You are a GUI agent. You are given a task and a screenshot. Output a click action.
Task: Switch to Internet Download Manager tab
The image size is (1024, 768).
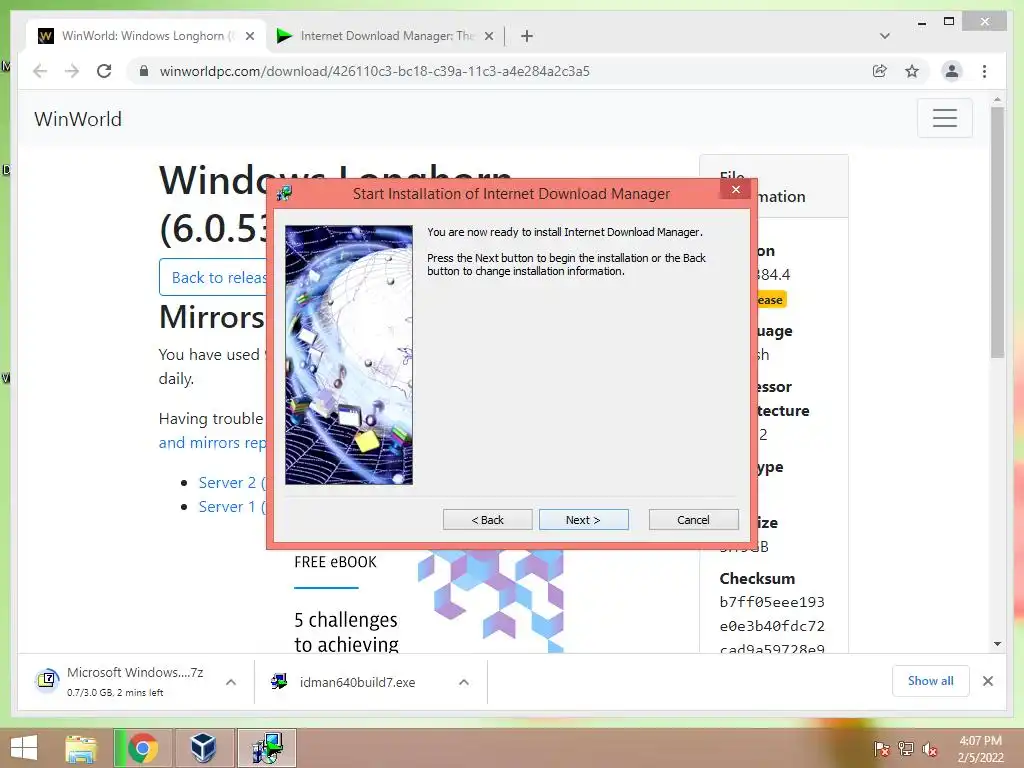tap(385, 36)
